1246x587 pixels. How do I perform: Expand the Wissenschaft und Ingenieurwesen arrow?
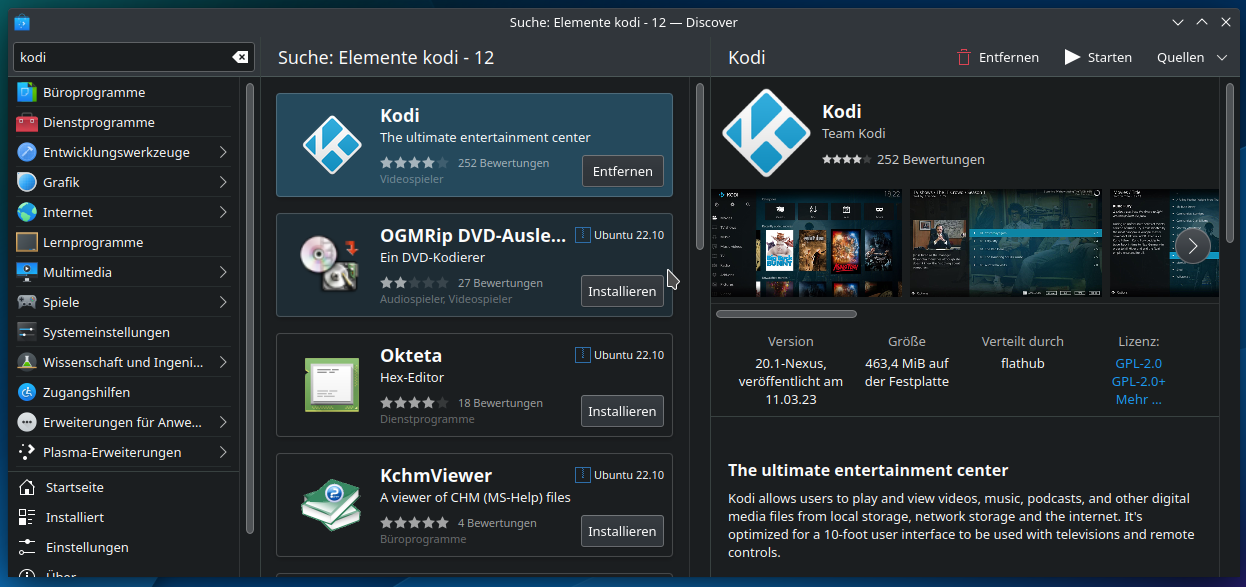[x=222, y=362]
